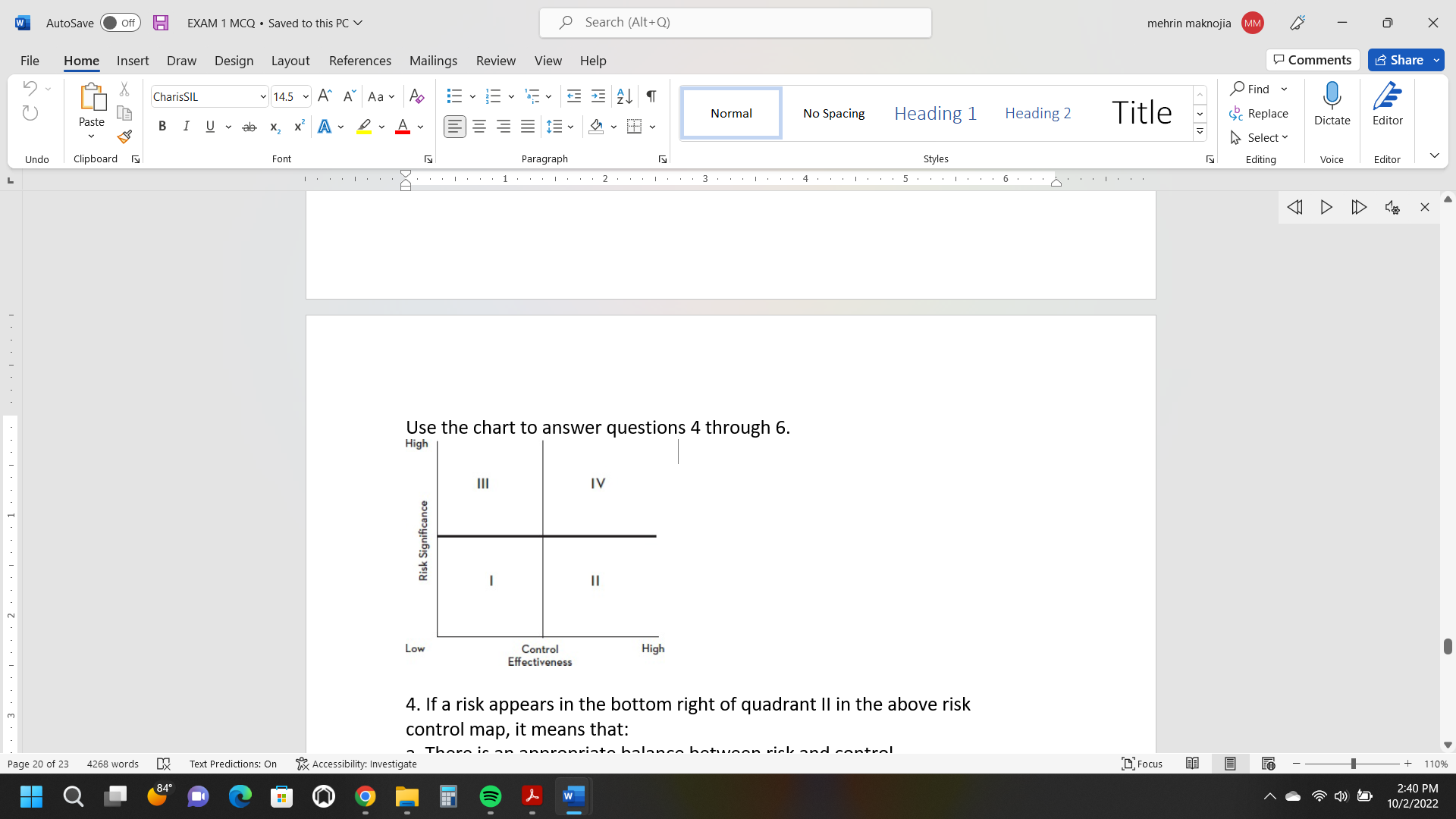Show paragraph marks

(651, 96)
